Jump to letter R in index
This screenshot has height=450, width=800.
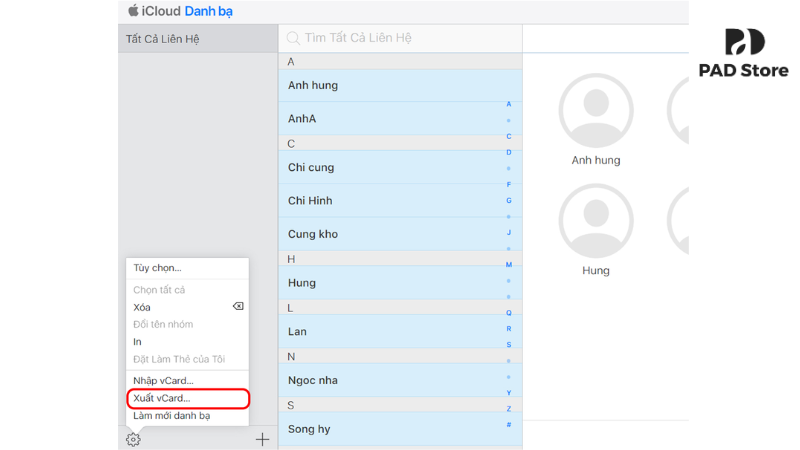pos(509,329)
